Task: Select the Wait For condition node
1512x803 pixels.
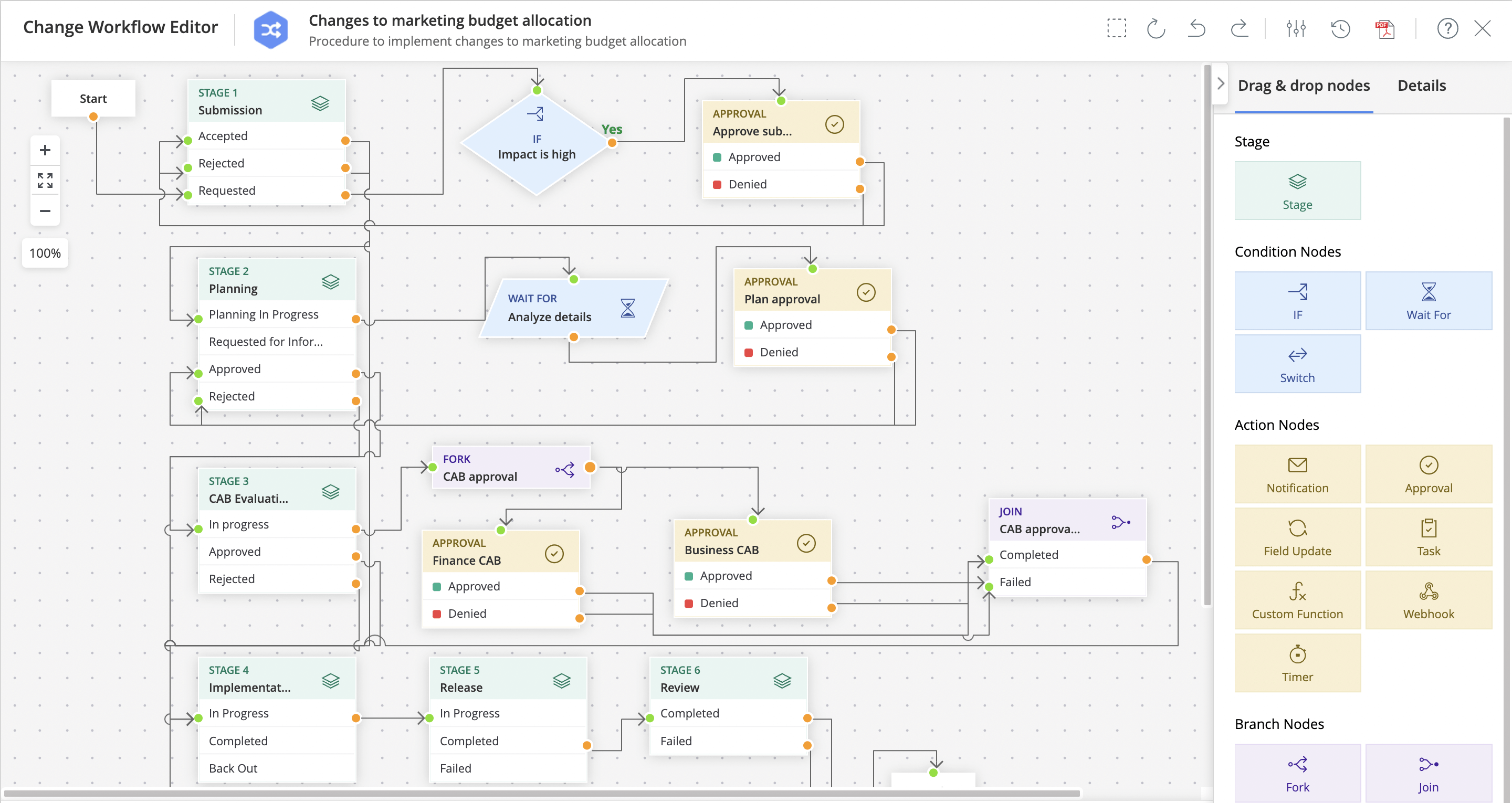Action: [1427, 301]
